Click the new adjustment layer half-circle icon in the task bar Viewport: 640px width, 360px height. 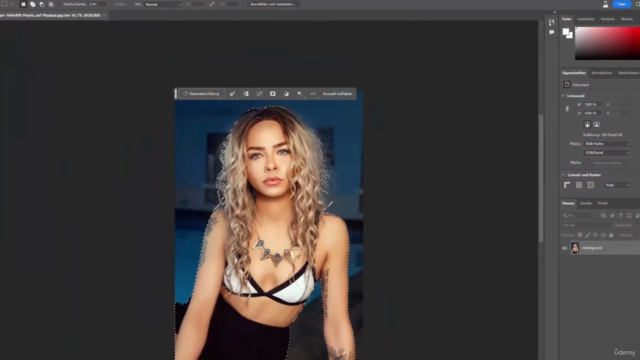tap(286, 94)
